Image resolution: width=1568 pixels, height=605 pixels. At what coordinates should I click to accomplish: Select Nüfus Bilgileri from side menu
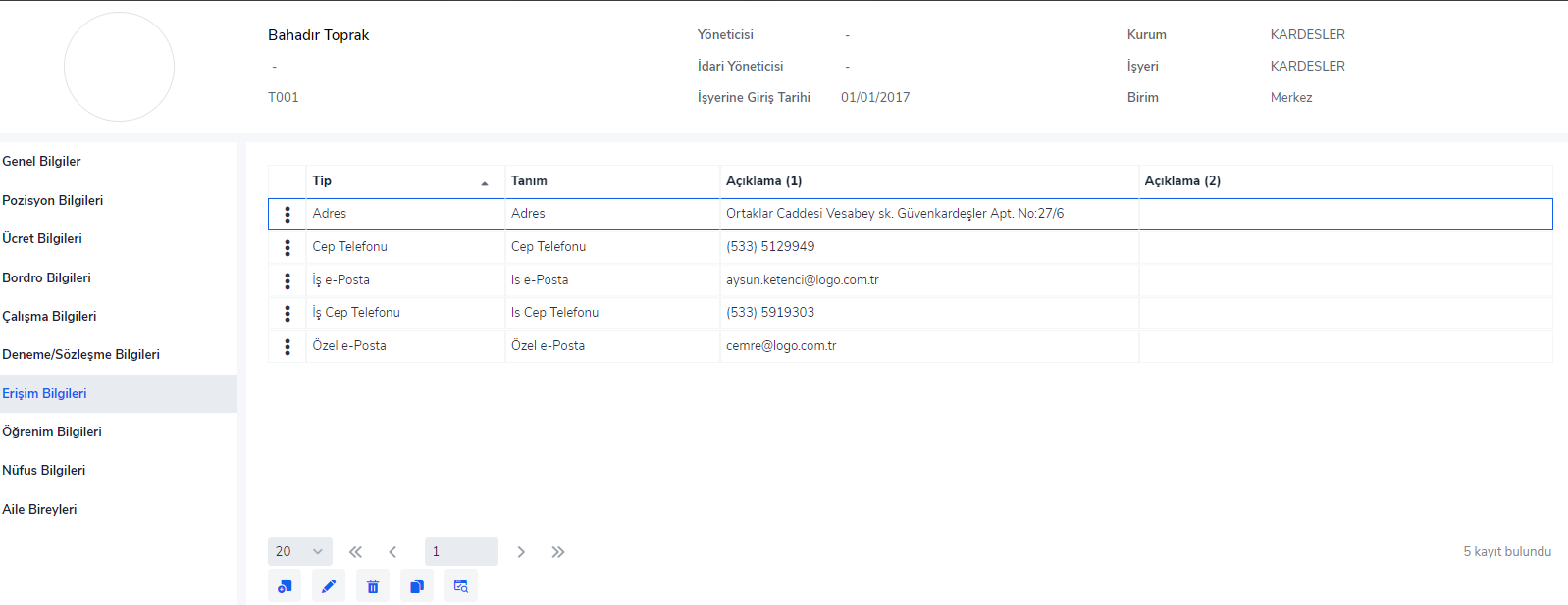click(44, 471)
